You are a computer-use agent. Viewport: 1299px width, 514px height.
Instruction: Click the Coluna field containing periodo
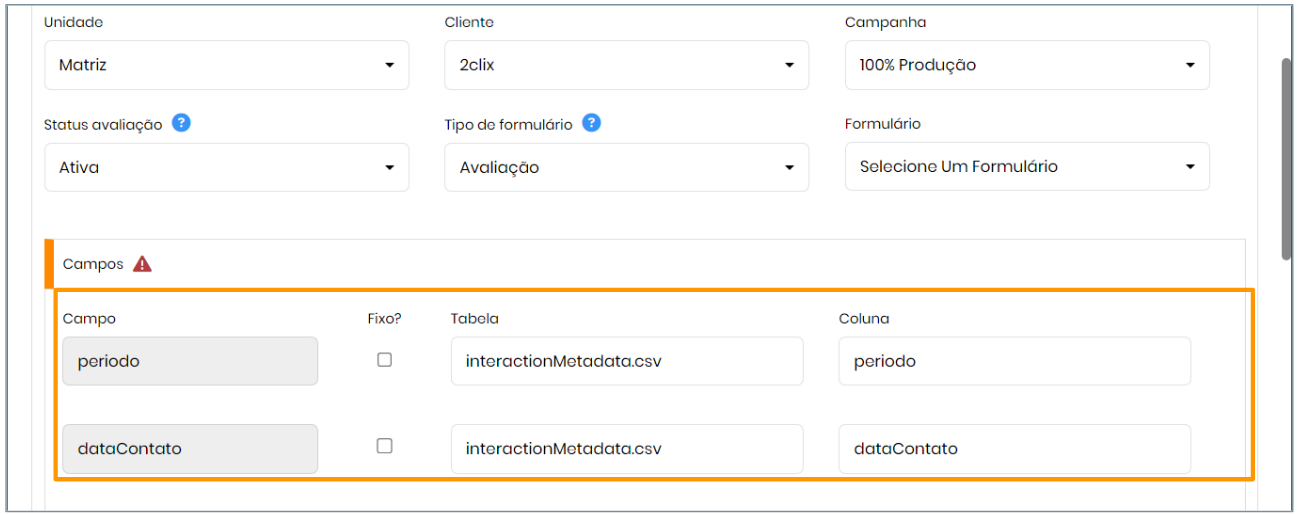[x=1014, y=361]
